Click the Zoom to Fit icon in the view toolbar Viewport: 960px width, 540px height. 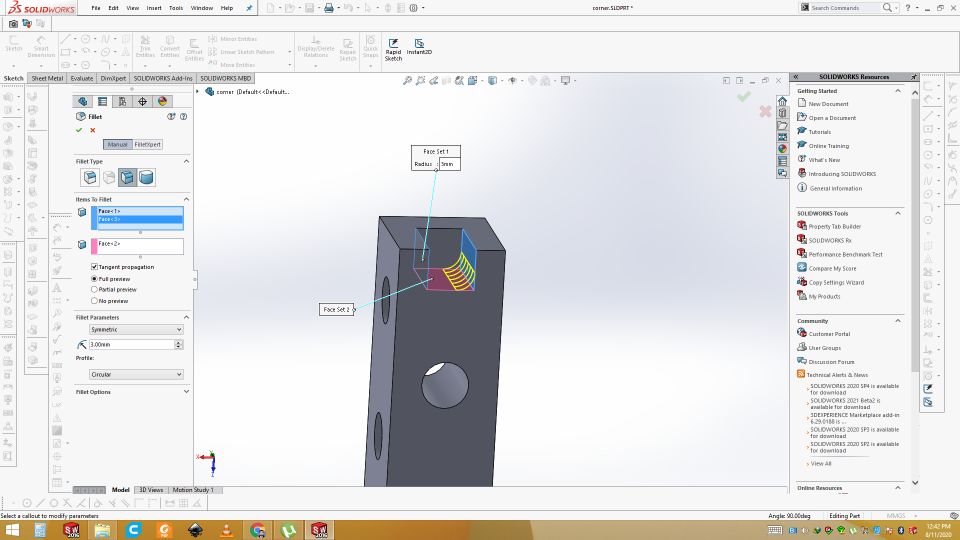pyautogui.click(x=407, y=80)
